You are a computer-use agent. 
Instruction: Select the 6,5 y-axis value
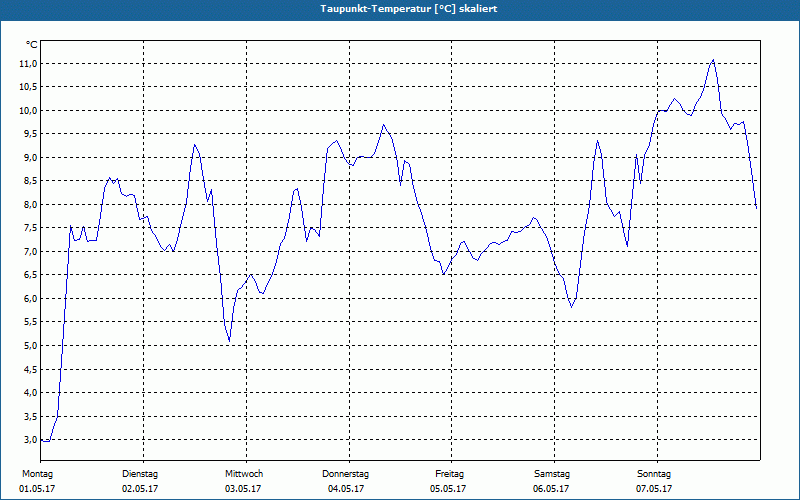30,275
